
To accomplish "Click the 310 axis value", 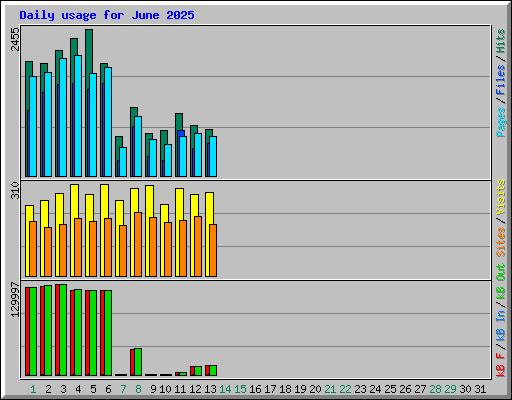I will (15, 190).
